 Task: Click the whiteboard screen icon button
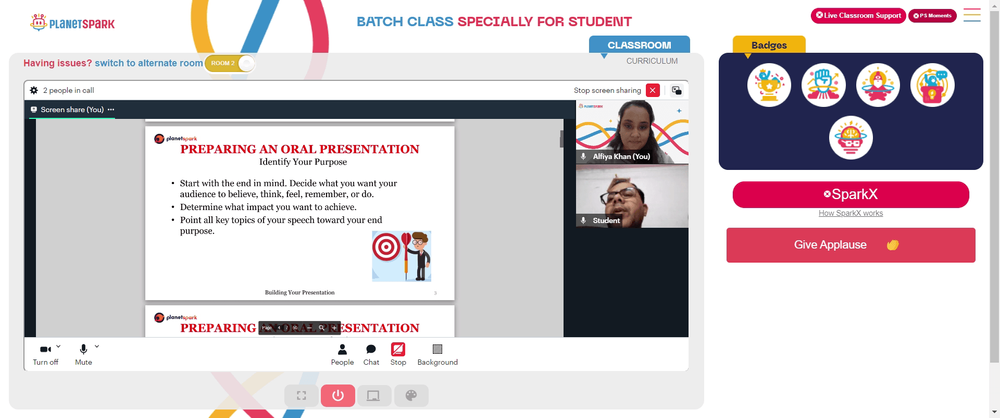(374, 396)
